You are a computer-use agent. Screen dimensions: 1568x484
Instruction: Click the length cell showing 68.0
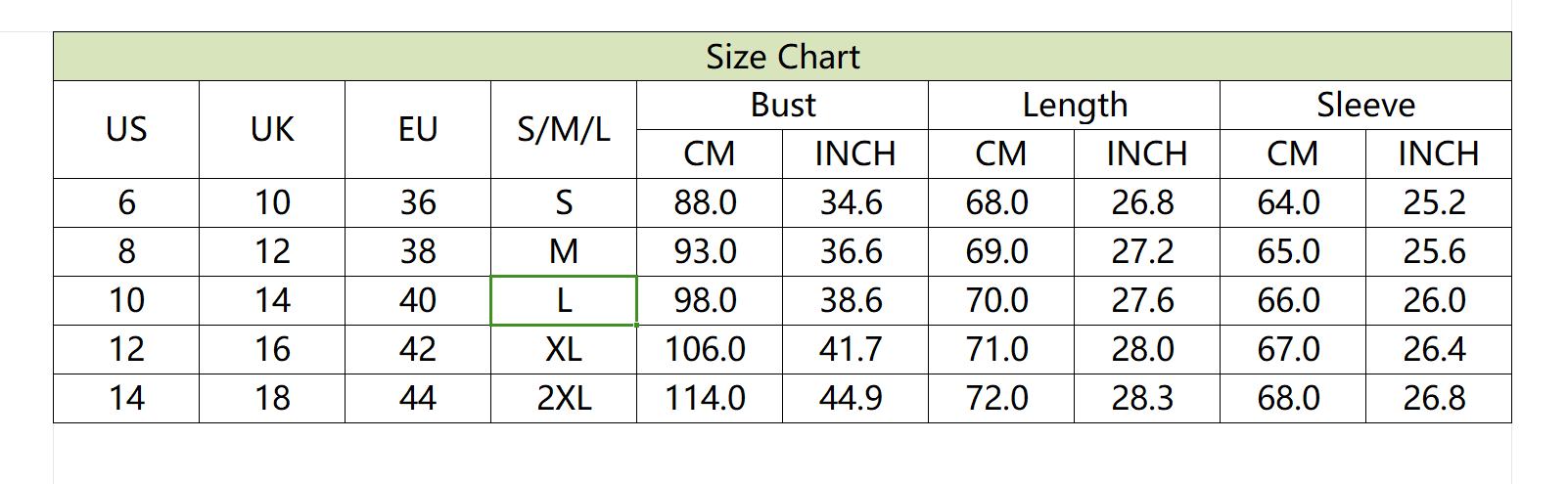tap(1001, 202)
